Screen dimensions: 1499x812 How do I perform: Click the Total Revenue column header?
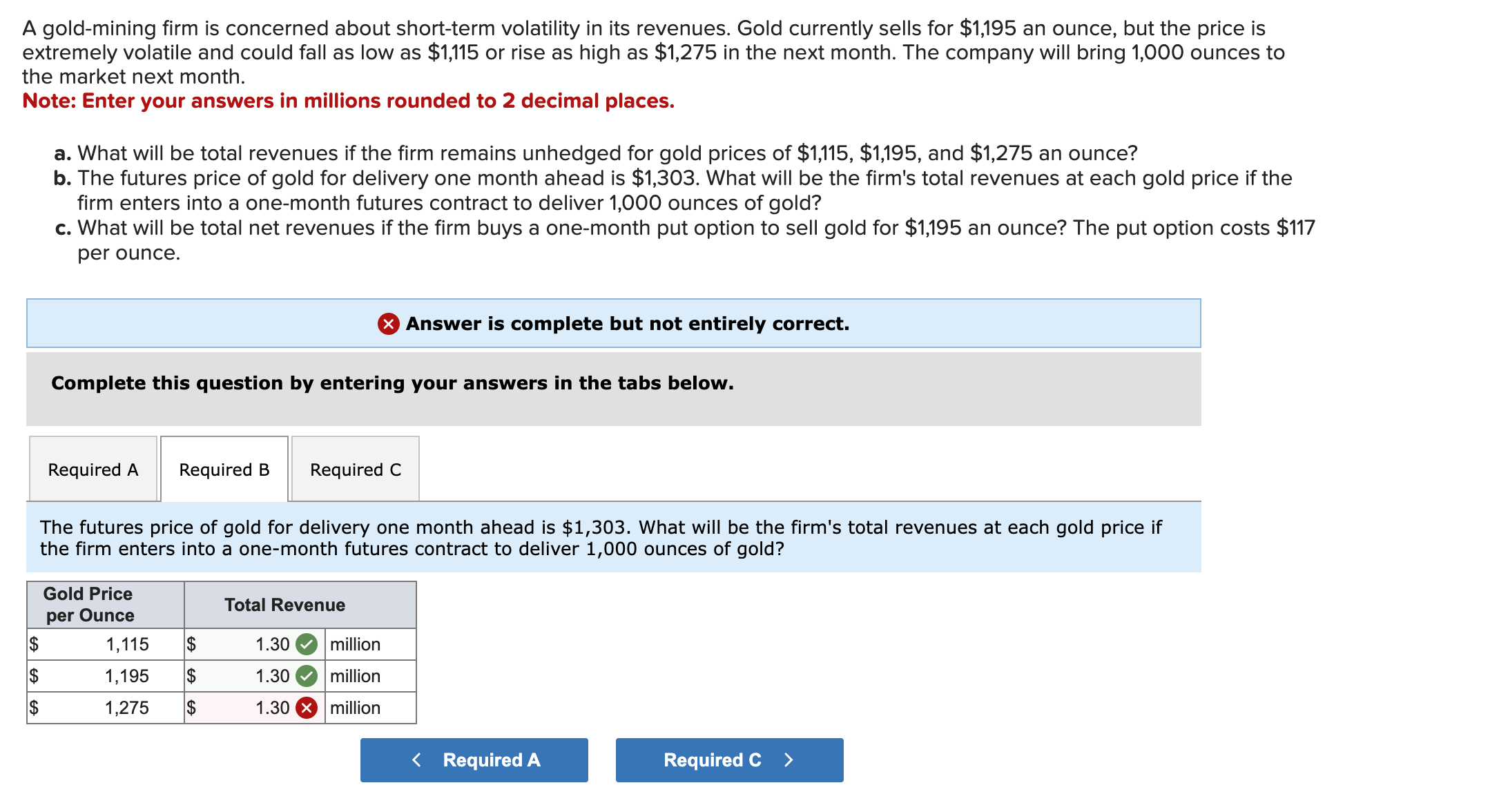[284, 605]
